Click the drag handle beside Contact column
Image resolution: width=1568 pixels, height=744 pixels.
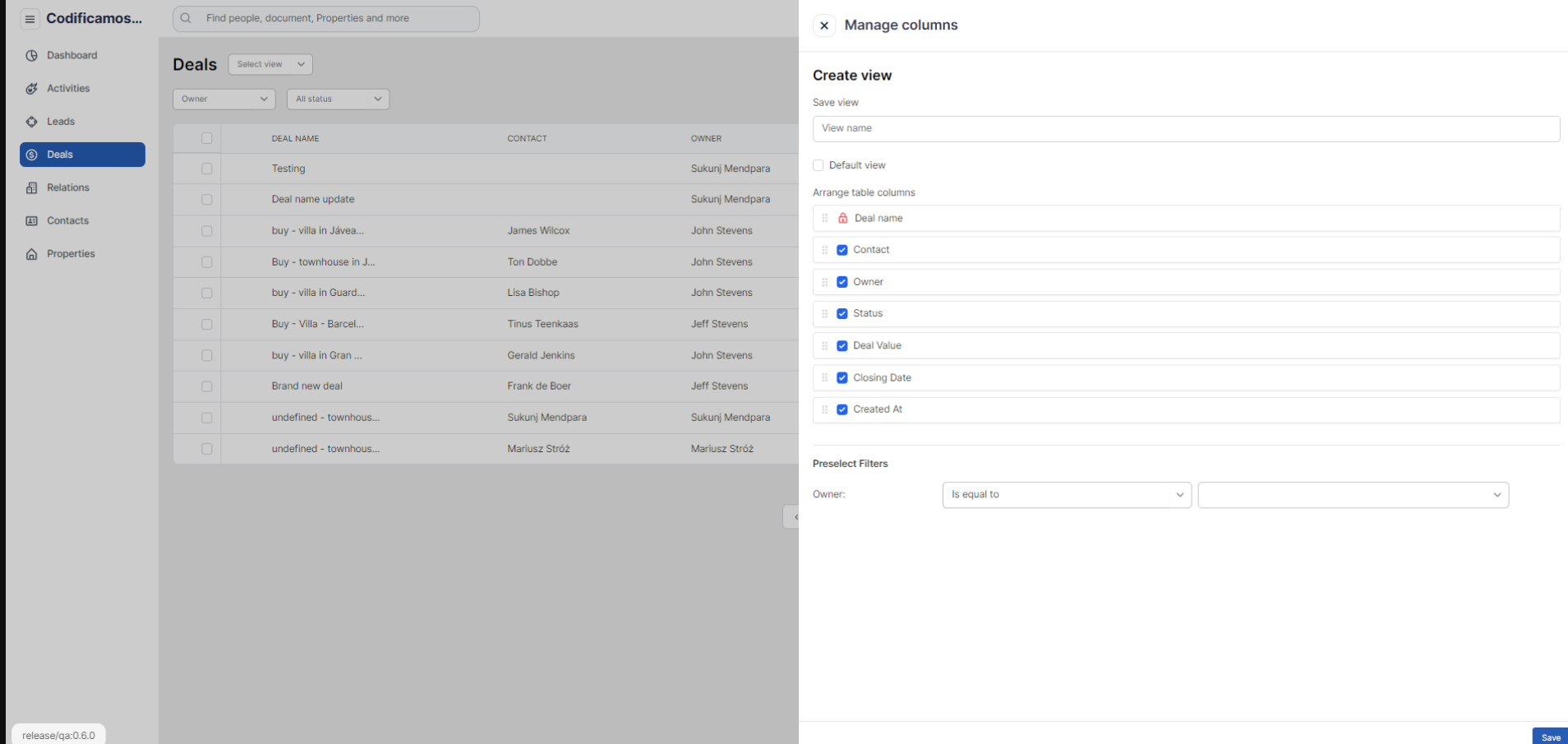click(x=824, y=250)
